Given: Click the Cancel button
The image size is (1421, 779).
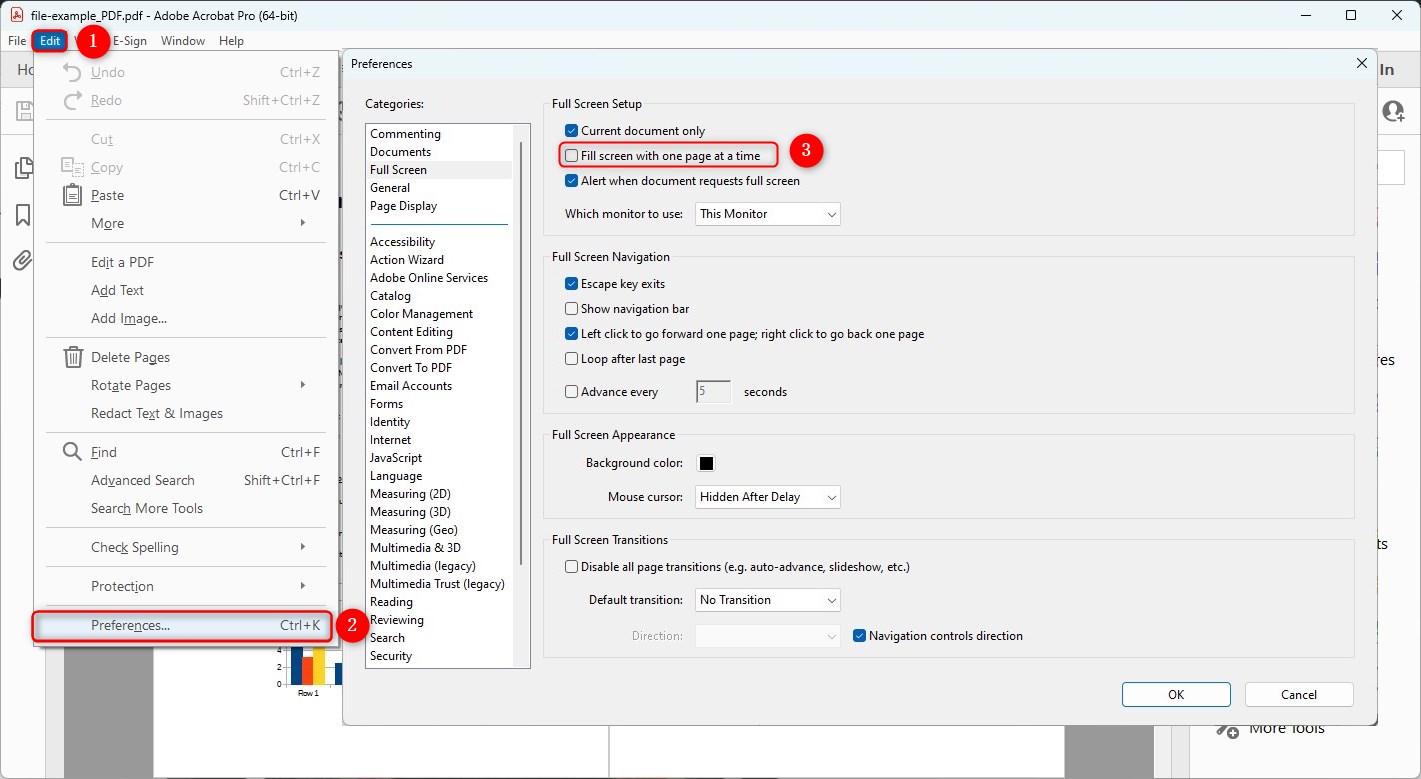Looking at the screenshot, I should (1298, 694).
